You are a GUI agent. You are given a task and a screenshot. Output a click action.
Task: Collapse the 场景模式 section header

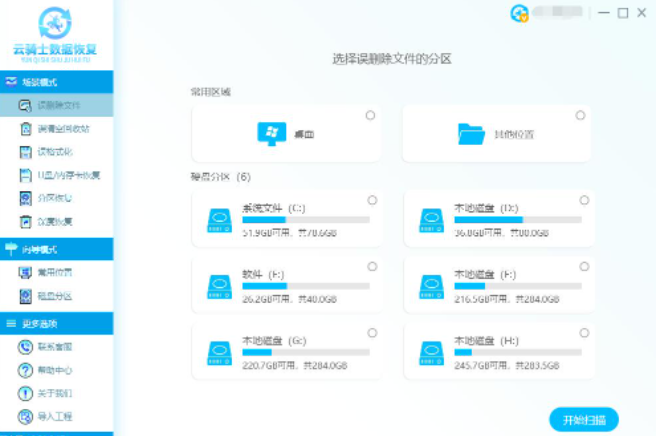(56, 81)
